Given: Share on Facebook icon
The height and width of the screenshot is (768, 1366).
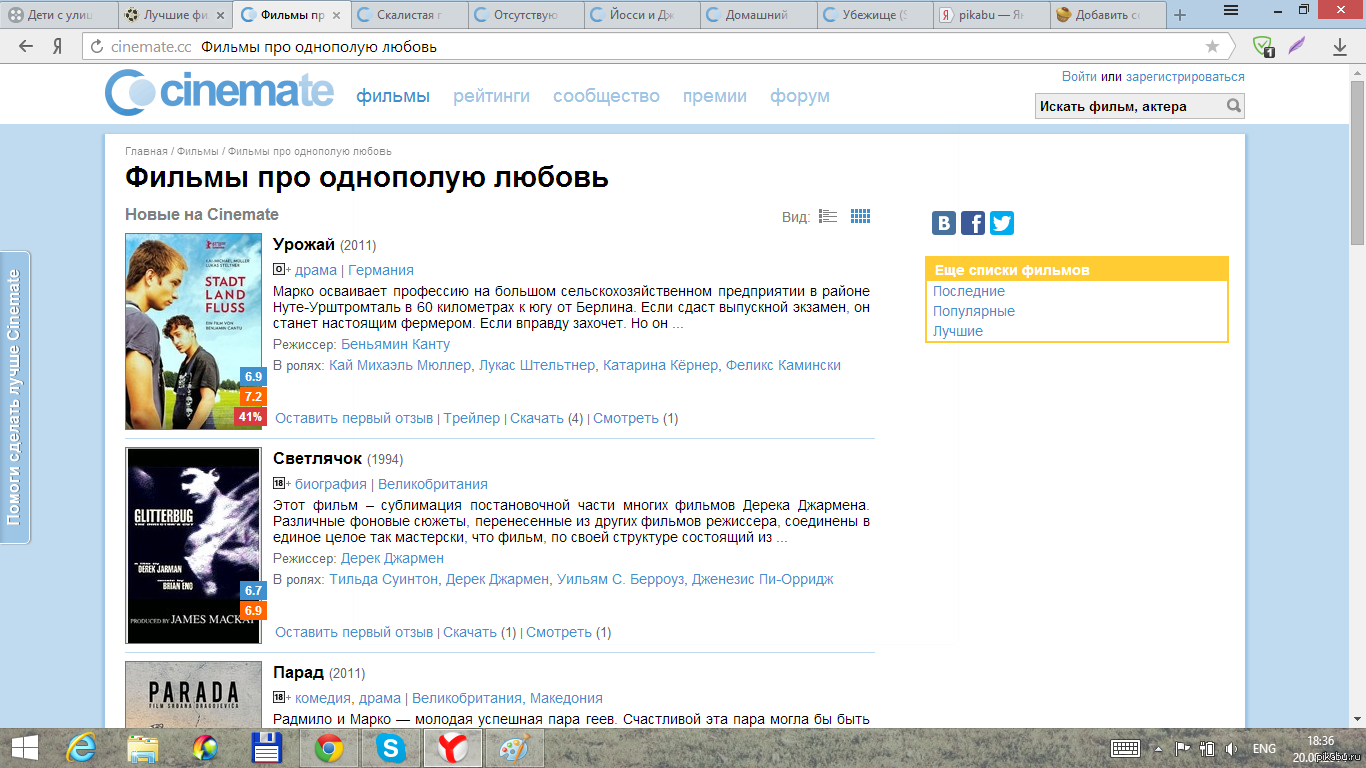Looking at the screenshot, I should point(973,223).
